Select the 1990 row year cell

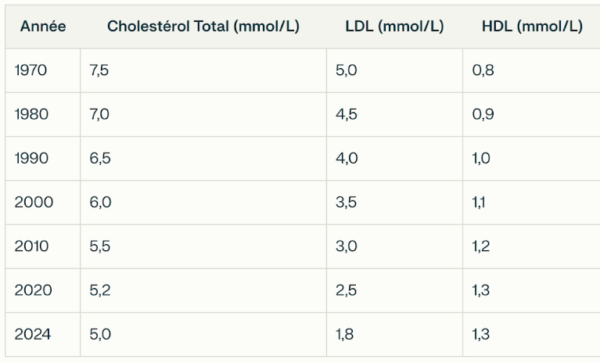31,158
